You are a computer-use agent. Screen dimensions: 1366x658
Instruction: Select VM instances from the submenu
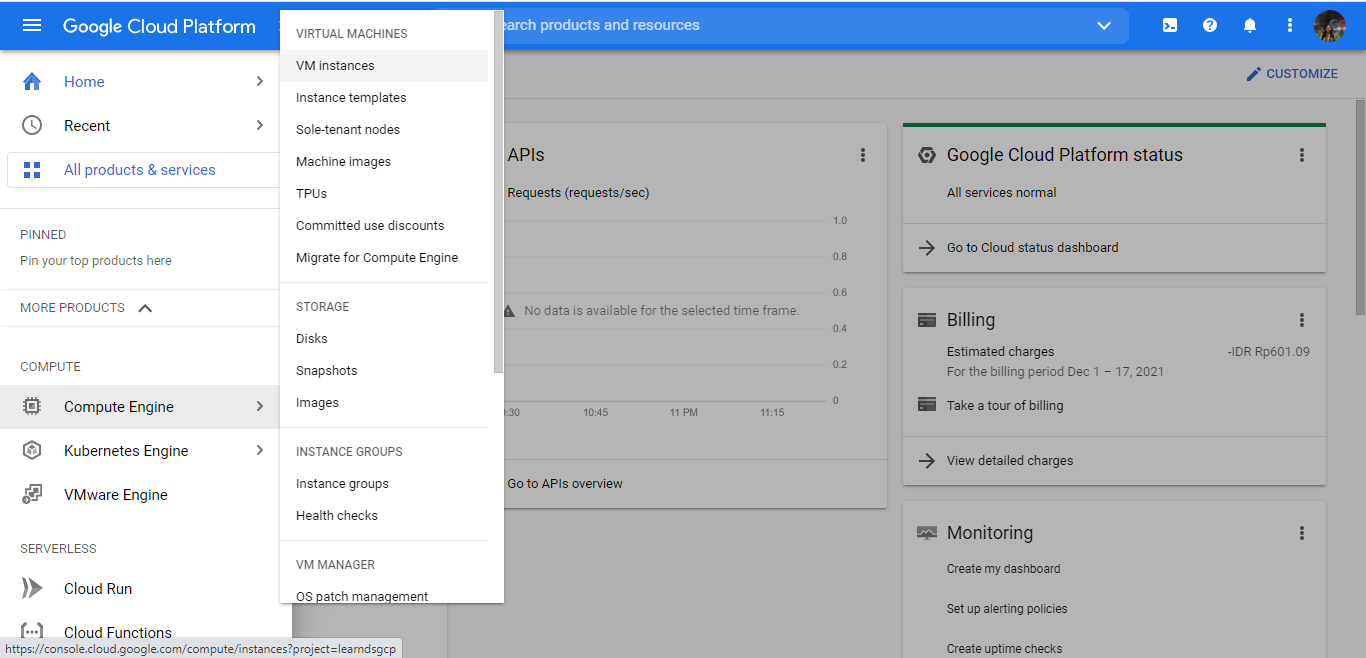pos(384,66)
